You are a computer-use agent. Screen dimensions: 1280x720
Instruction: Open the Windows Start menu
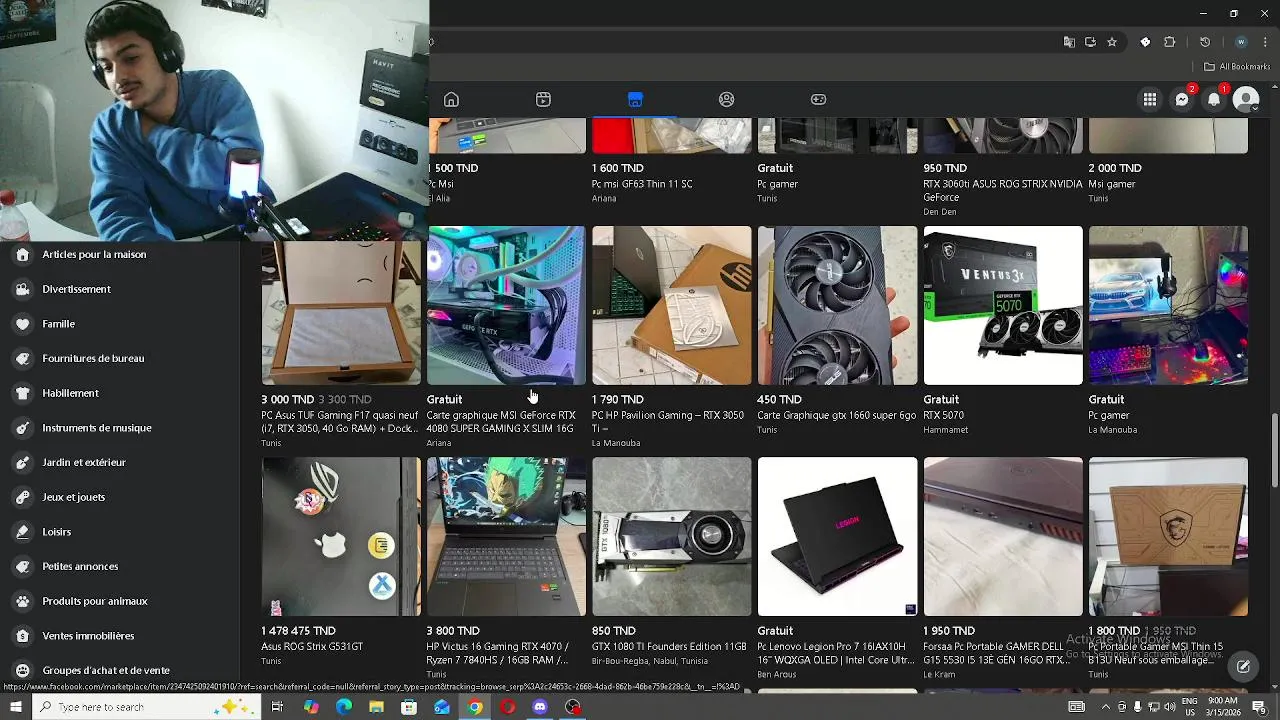15,707
